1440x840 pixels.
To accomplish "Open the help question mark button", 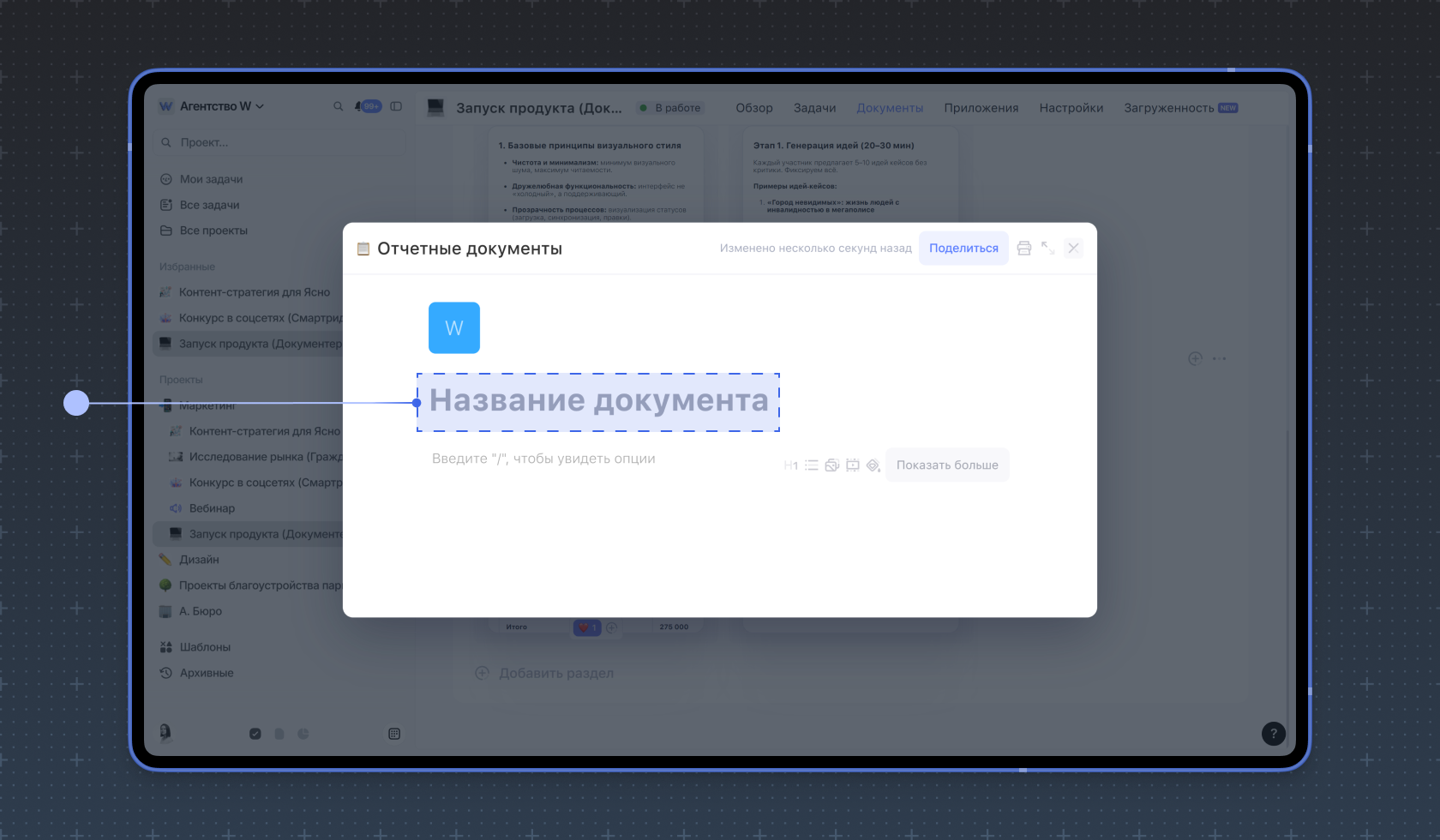I will coord(1273,733).
